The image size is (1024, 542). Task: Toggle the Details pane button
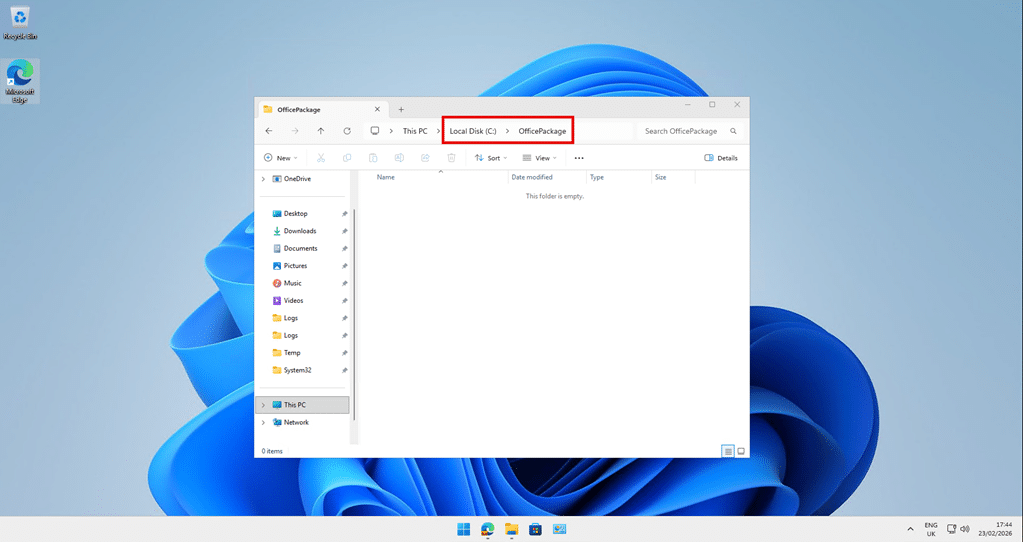[721, 158]
